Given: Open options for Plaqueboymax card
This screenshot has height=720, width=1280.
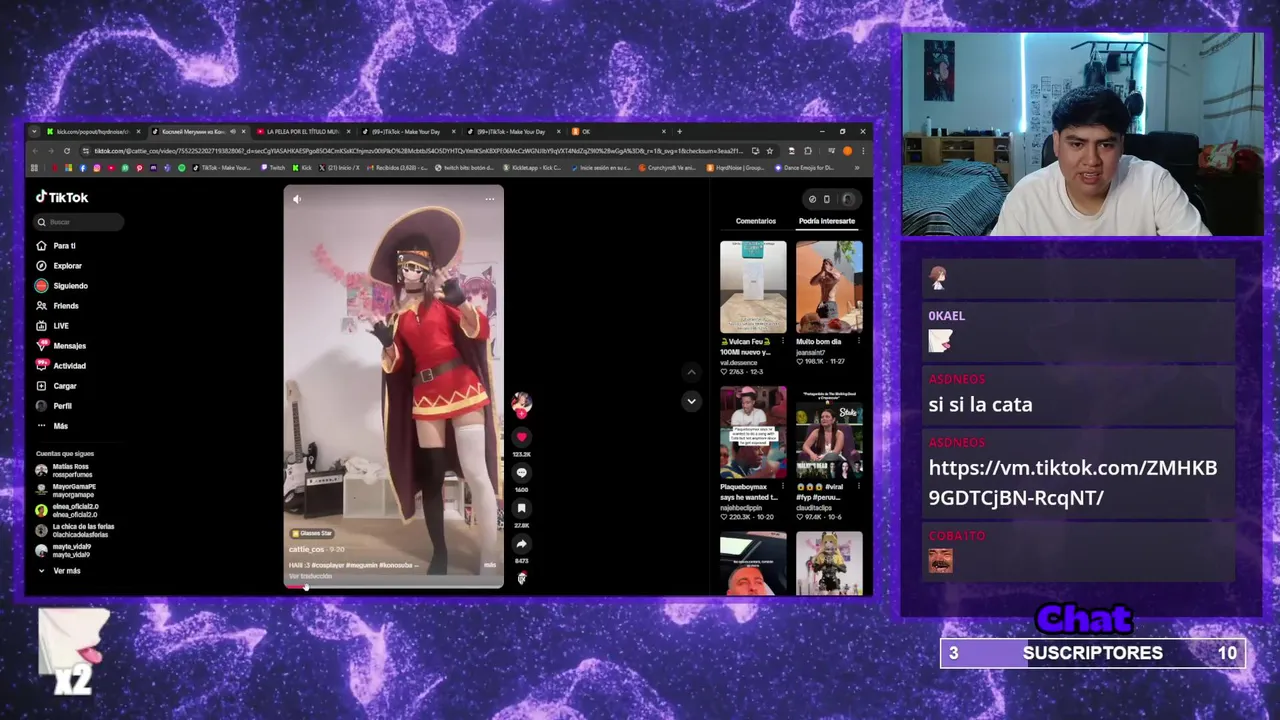Looking at the screenshot, I should point(782,487).
